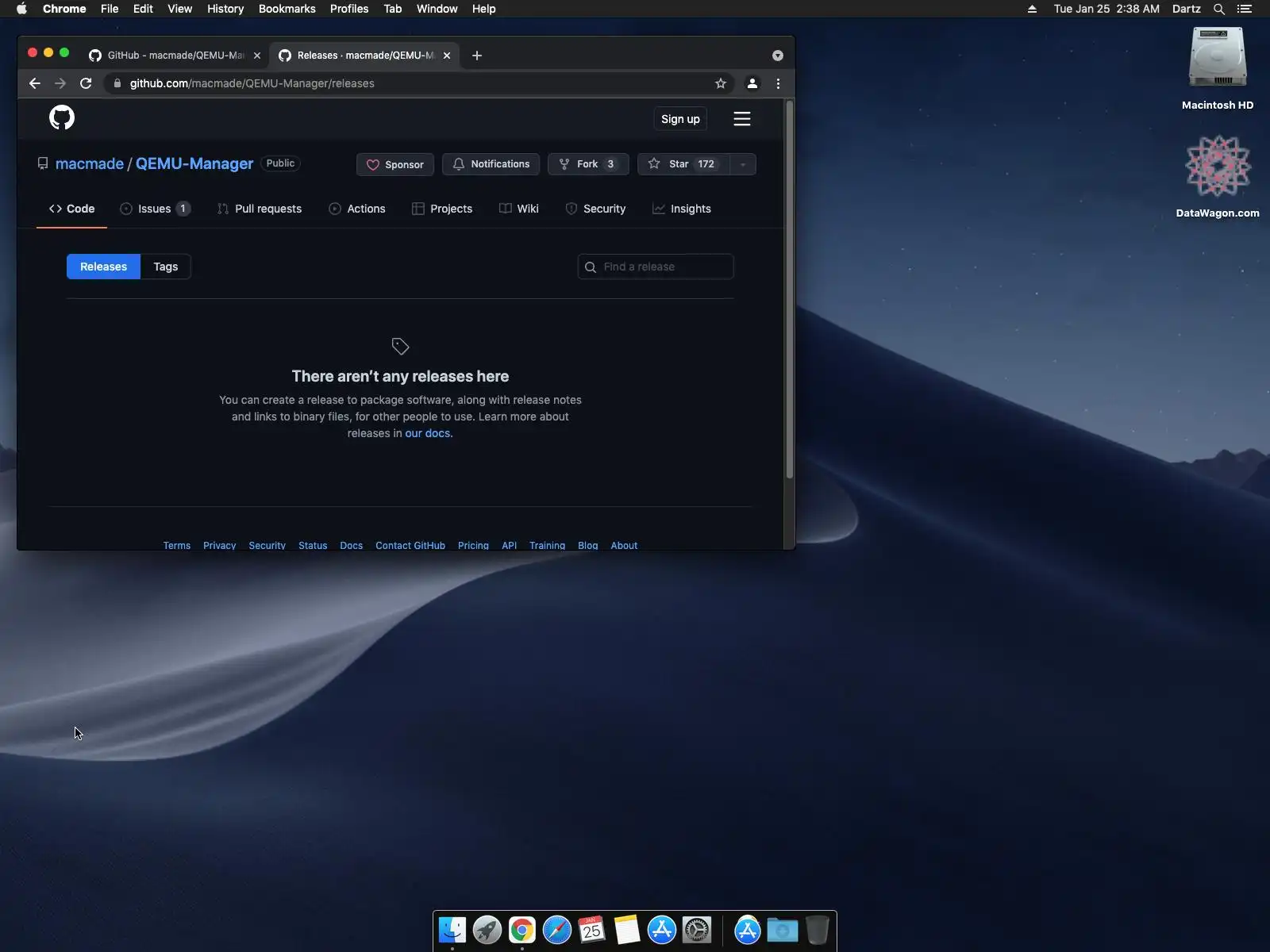This screenshot has width=1270, height=952.
Task: Expand the Star lists dropdown arrow
Action: 742,164
